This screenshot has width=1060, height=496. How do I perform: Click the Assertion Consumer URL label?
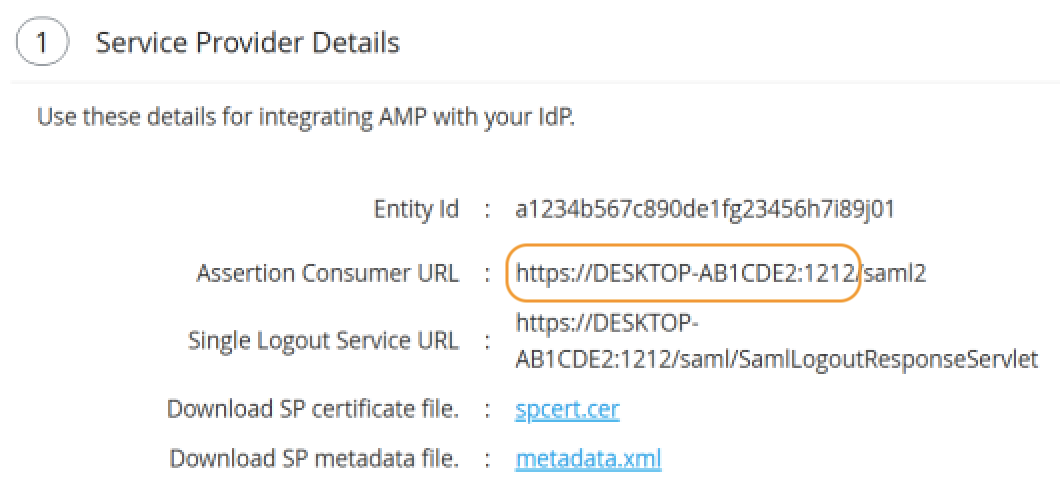pos(328,273)
